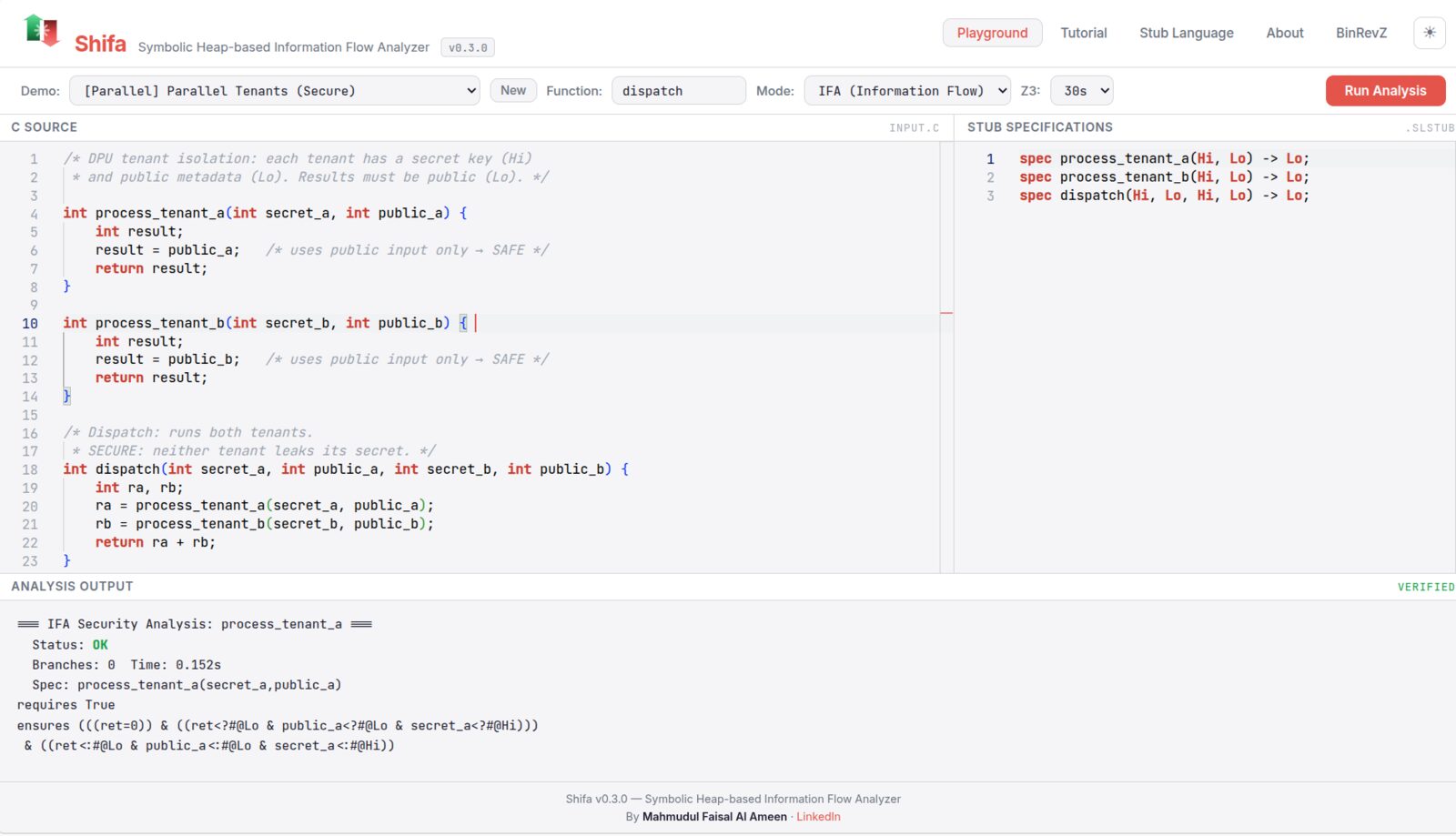Click the VERIFIED status label
This screenshot has height=836, width=1456.
(1426, 588)
